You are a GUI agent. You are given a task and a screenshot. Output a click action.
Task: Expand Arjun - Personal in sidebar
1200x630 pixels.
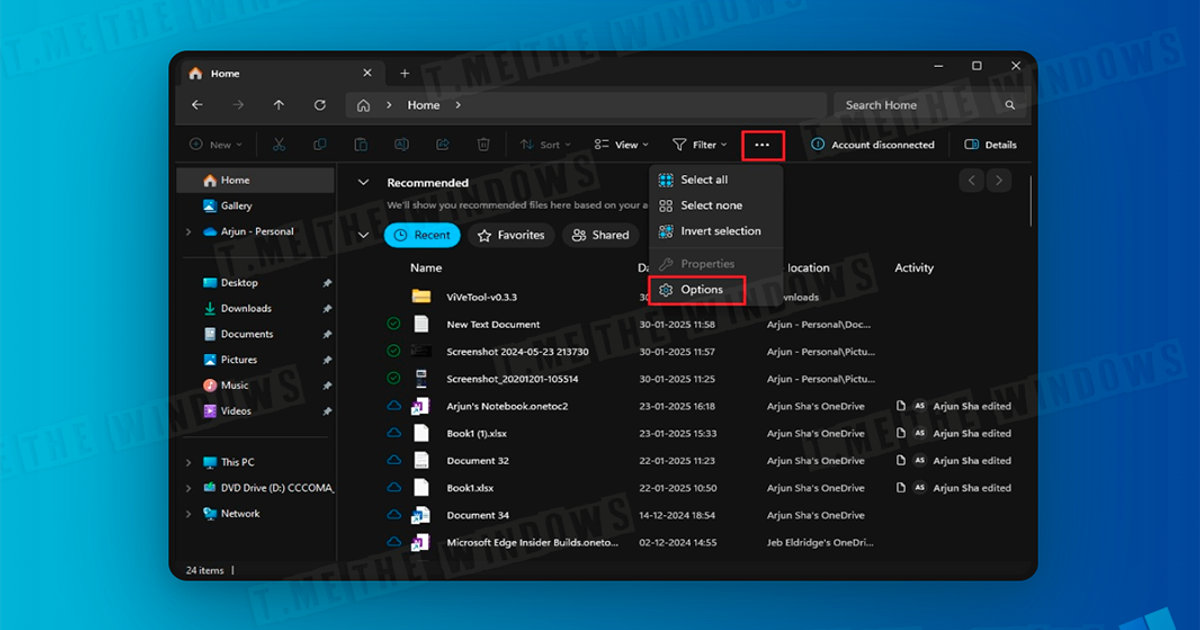(188, 232)
